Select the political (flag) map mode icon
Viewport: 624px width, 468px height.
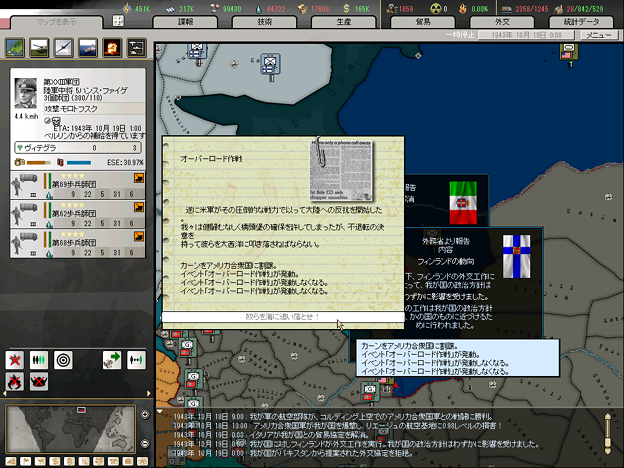(x=26, y=461)
